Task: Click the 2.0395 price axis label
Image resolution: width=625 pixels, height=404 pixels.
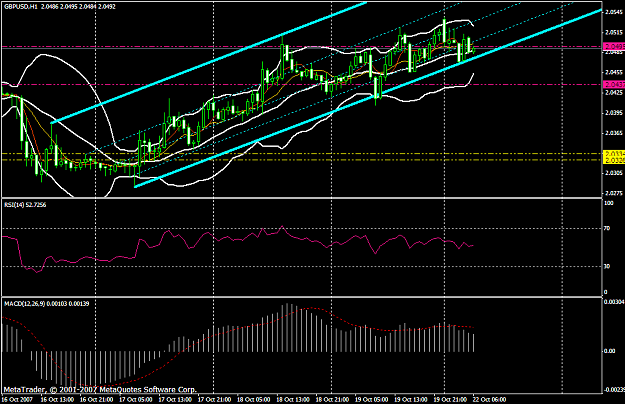Action: 614,113
